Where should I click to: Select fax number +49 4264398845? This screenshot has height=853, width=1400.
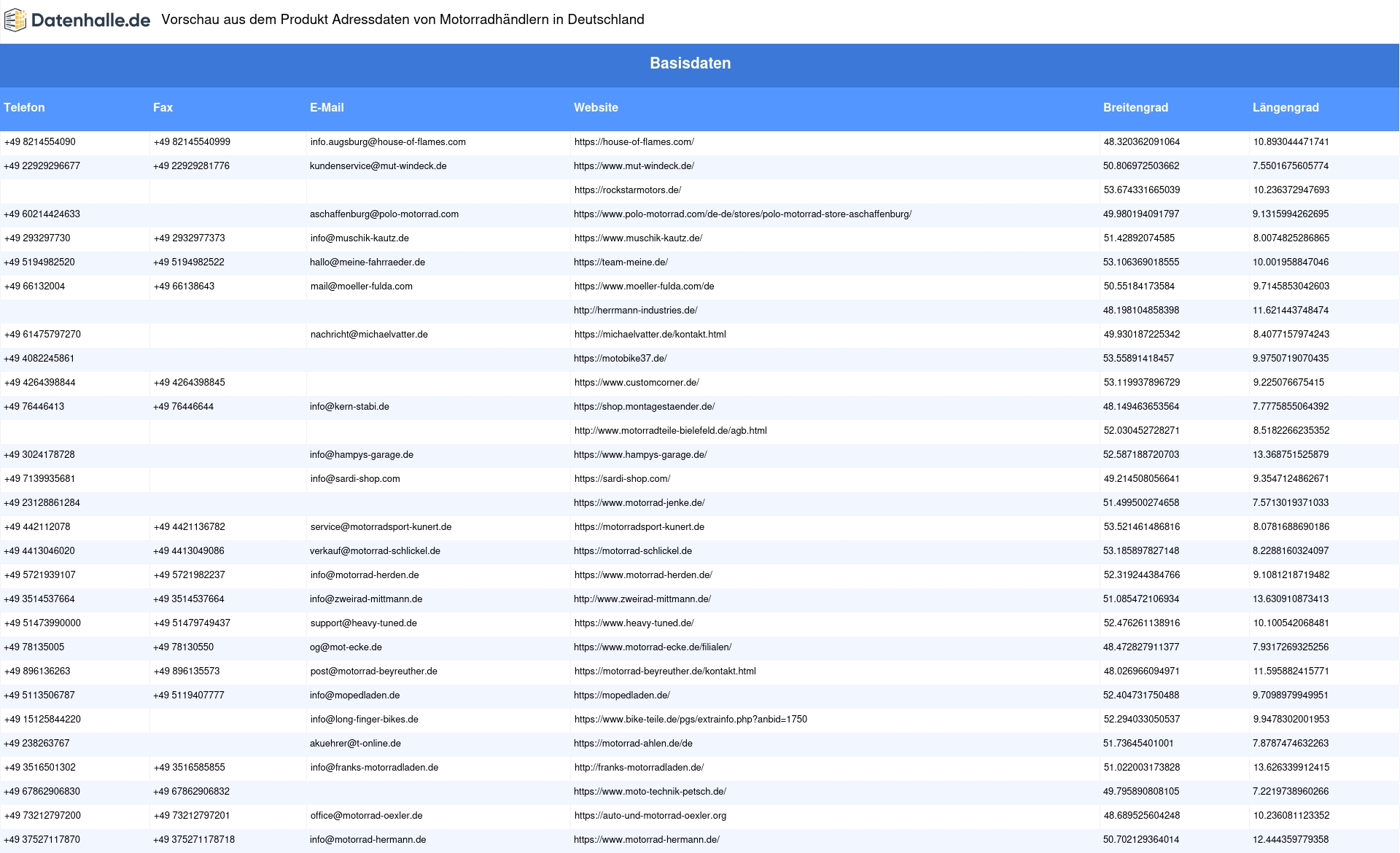(x=189, y=383)
